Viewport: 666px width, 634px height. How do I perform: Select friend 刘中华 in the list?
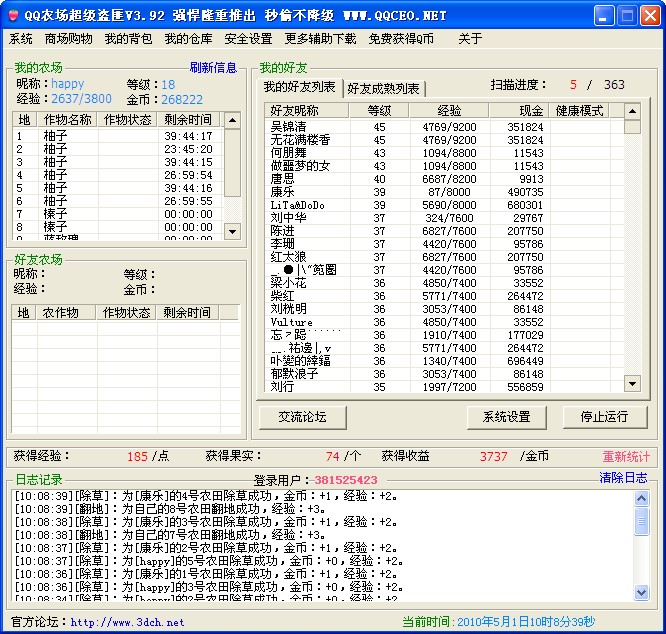coord(444,218)
